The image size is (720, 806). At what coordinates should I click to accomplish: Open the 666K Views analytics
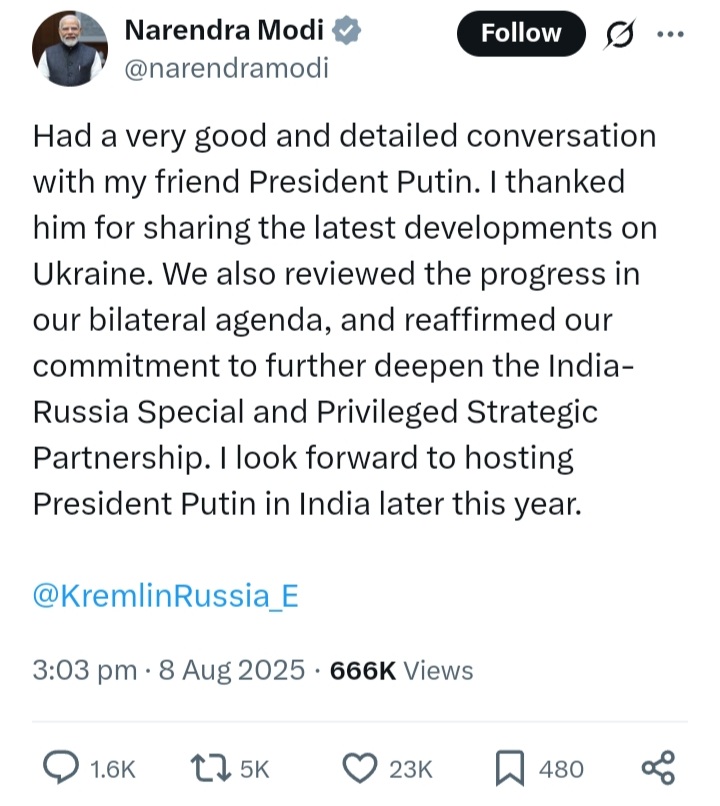click(401, 670)
